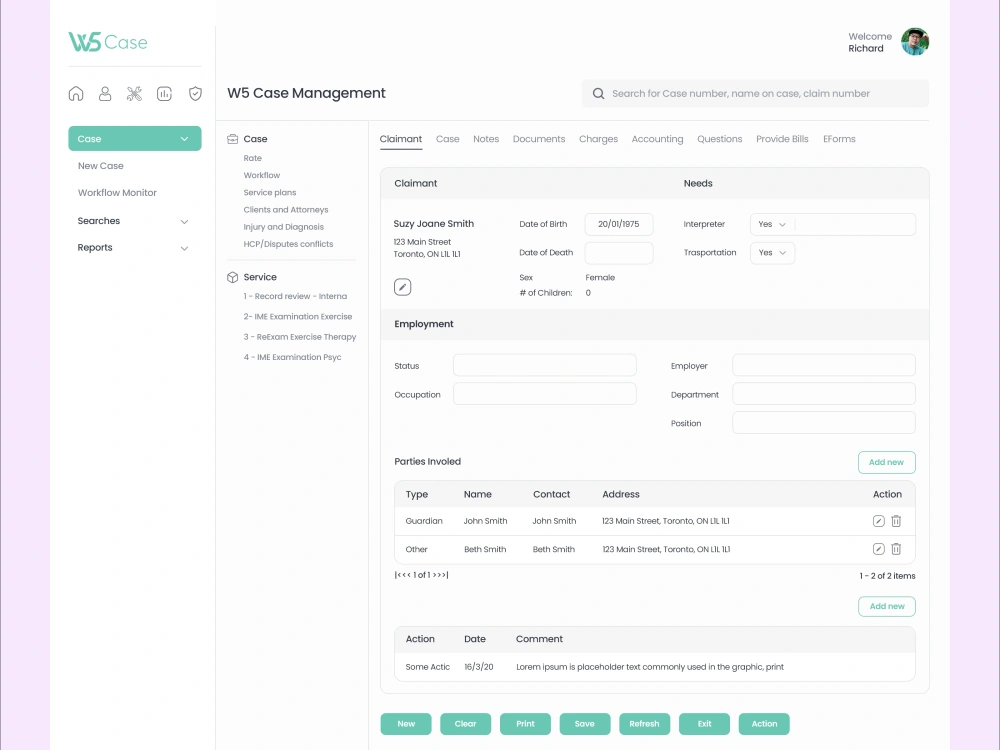Select the shield verification icon
Viewport: 1000px width, 750px height.
(195, 93)
